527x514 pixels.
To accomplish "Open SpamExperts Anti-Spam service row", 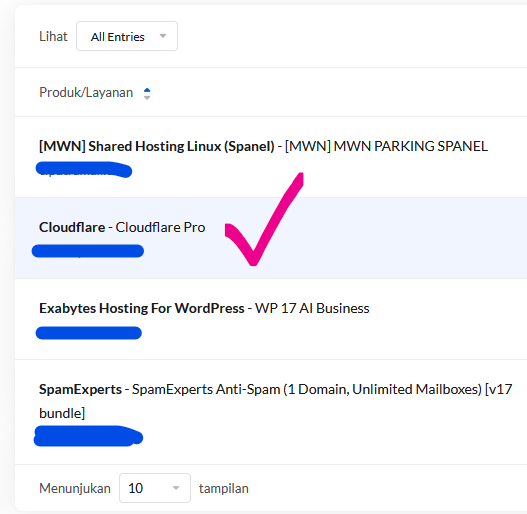I will [x=271, y=412].
